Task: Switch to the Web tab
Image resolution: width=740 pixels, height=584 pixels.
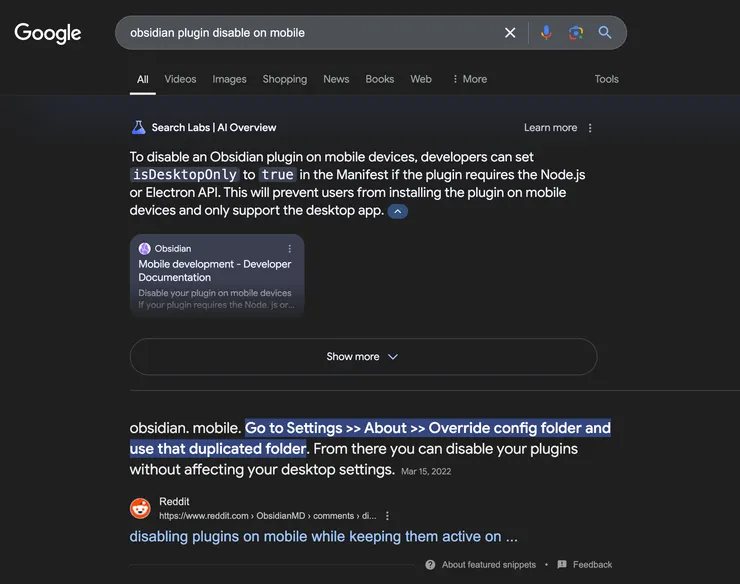Action: (x=420, y=79)
